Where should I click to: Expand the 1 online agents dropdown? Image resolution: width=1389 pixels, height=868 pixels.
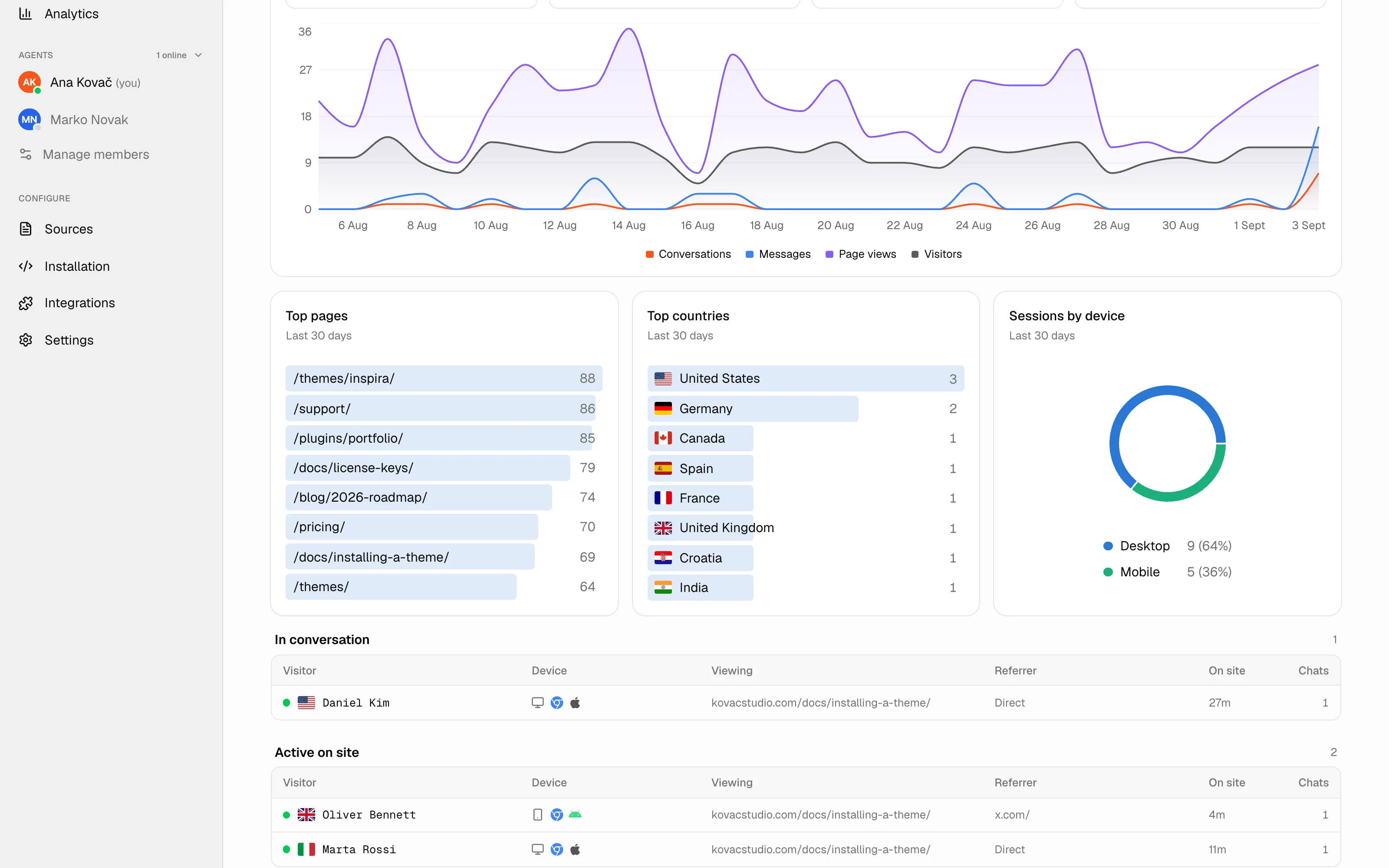pyautogui.click(x=179, y=55)
